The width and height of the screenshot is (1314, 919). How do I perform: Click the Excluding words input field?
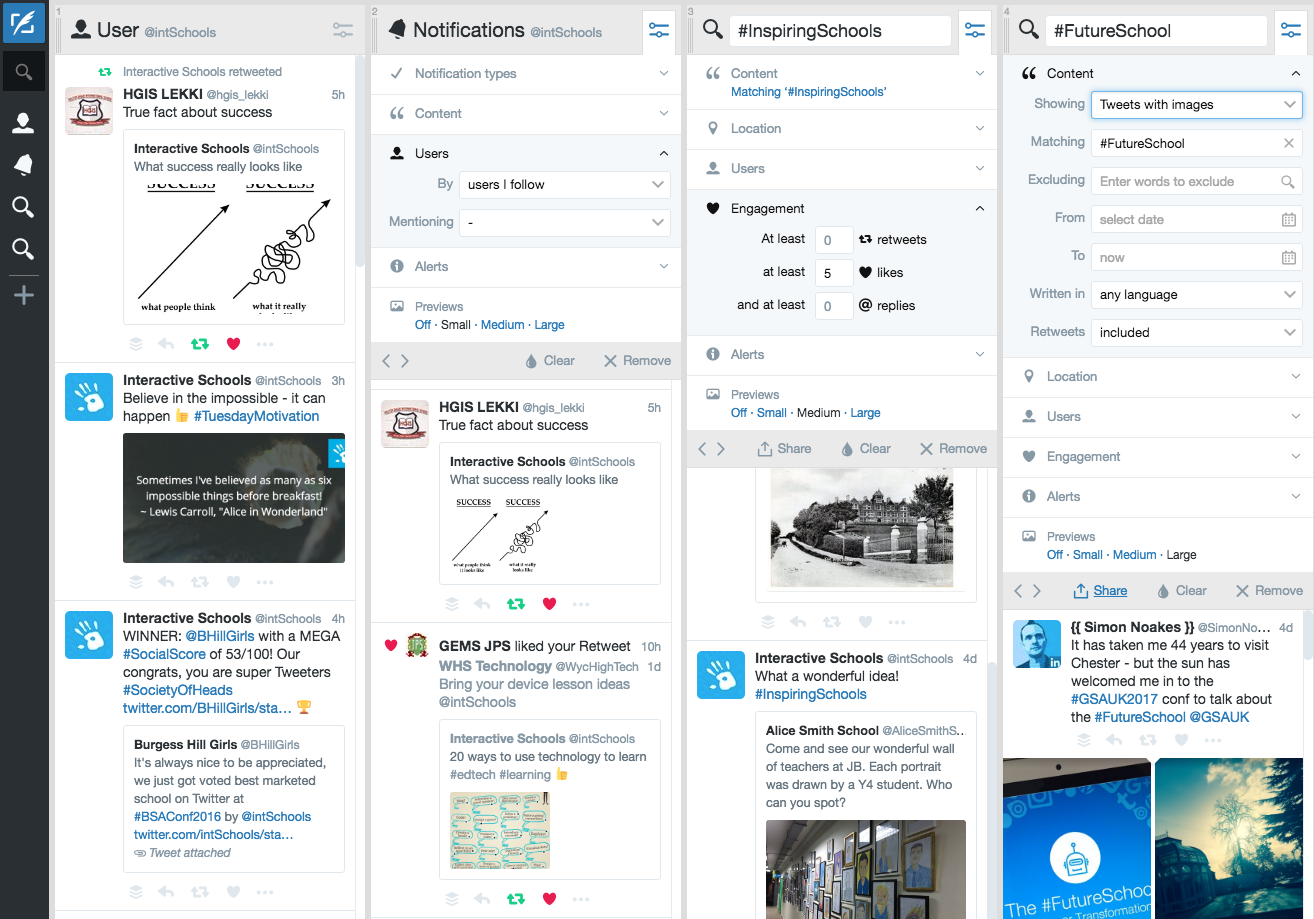[1197, 181]
